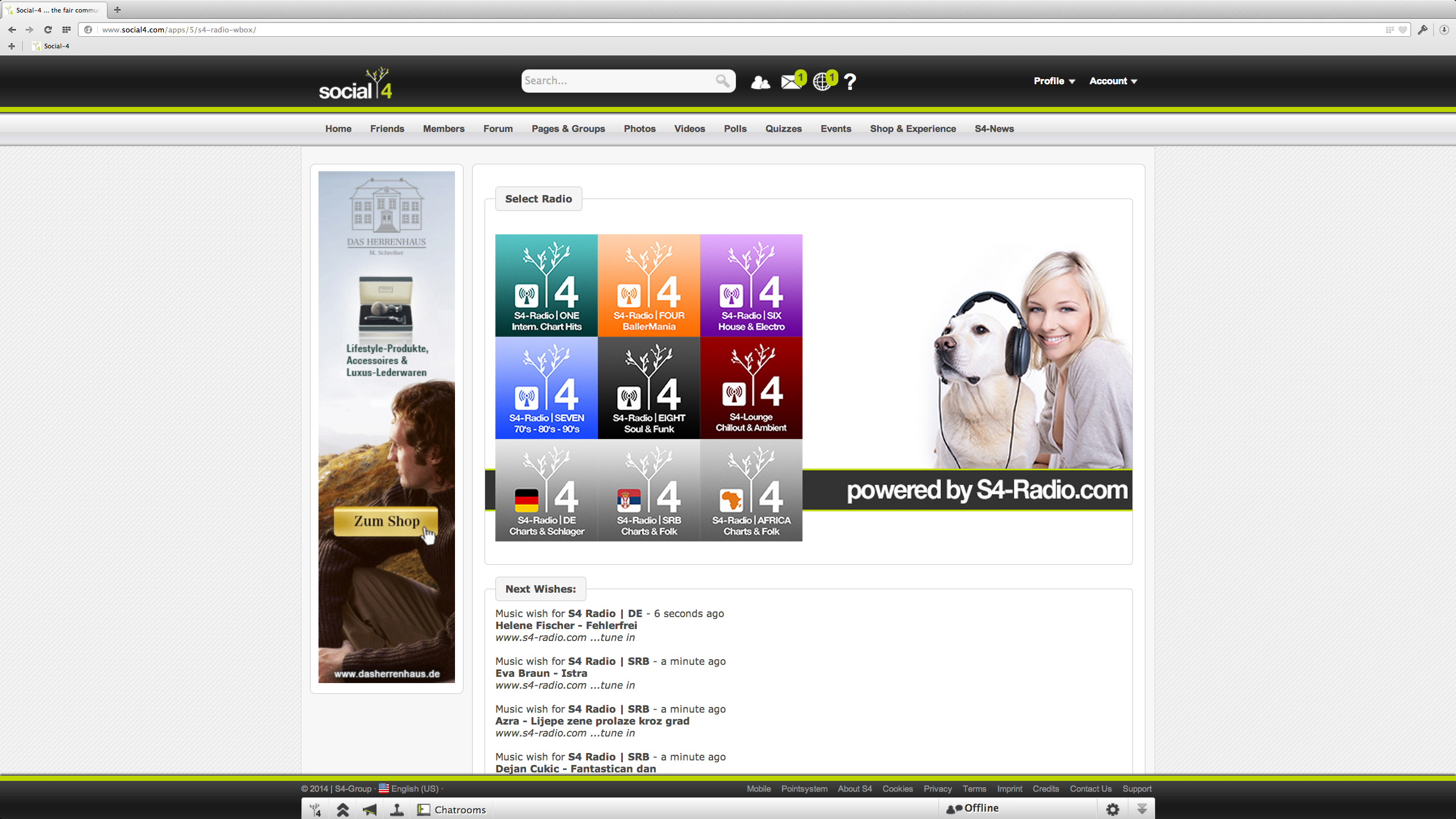Screen dimensions: 1456x819
Task: Expand the Account dropdown
Action: (1113, 81)
